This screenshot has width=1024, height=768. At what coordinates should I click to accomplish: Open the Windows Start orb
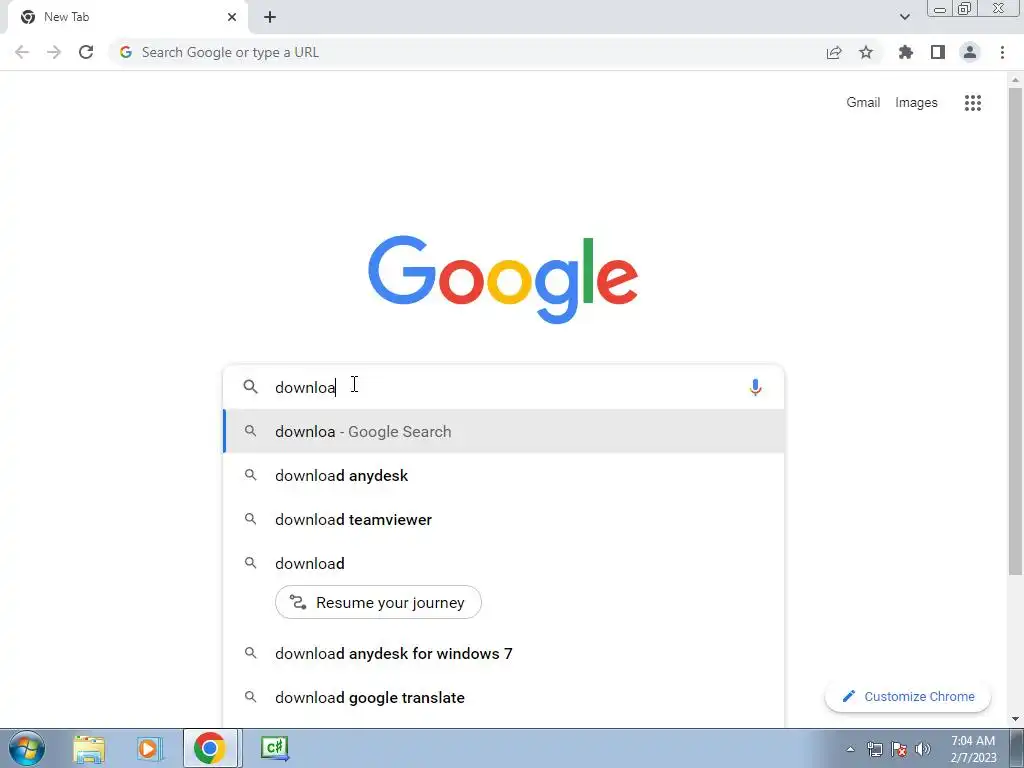(27, 748)
